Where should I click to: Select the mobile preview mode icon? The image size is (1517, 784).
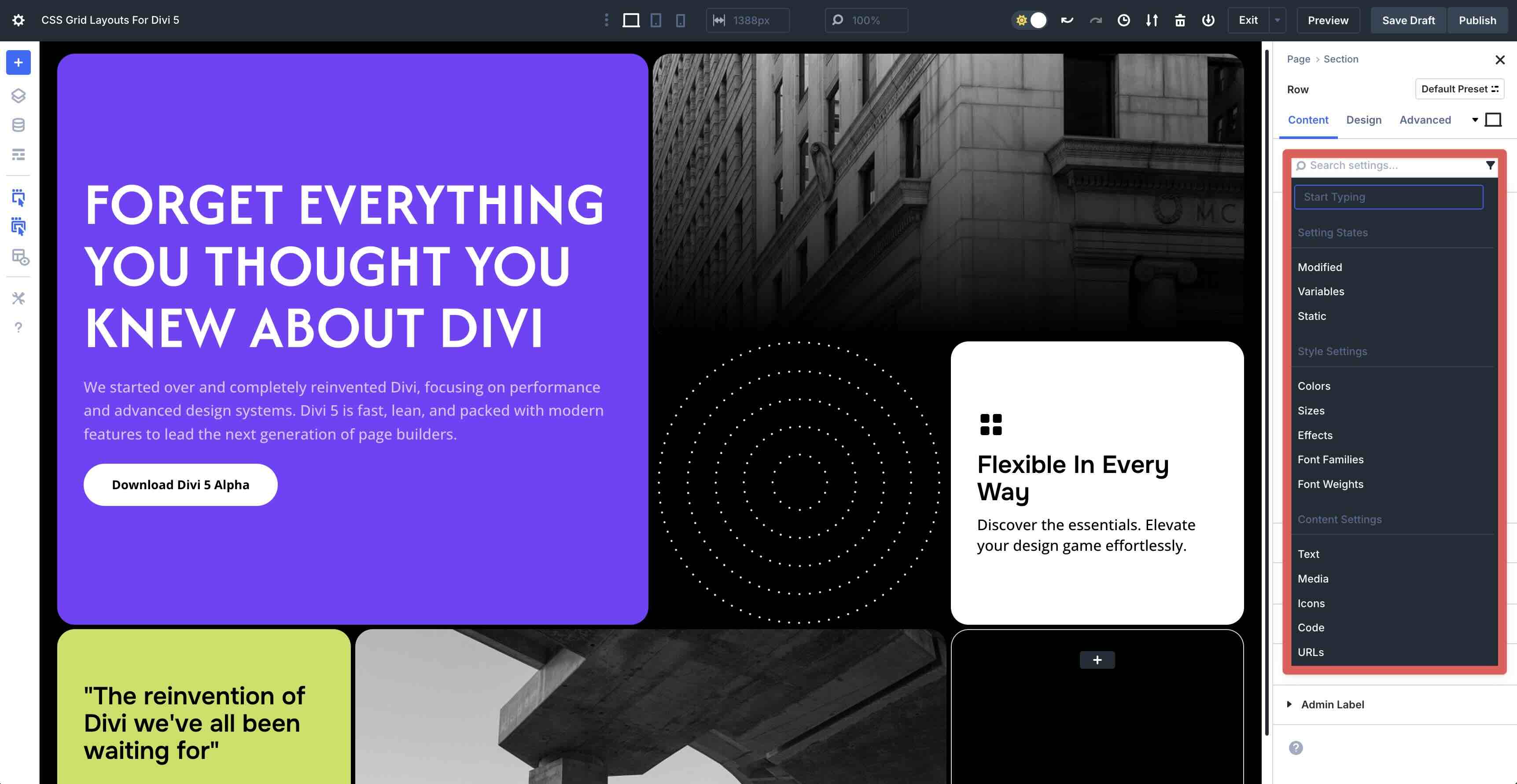pos(681,20)
